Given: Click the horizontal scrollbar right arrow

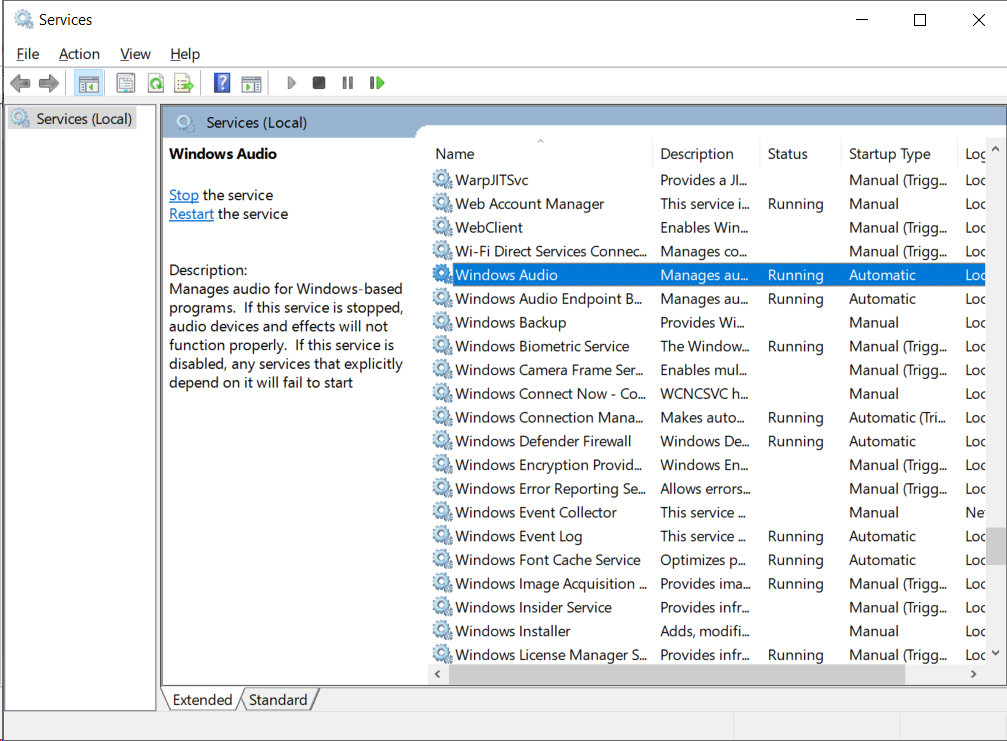Looking at the screenshot, I should [974, 676].
